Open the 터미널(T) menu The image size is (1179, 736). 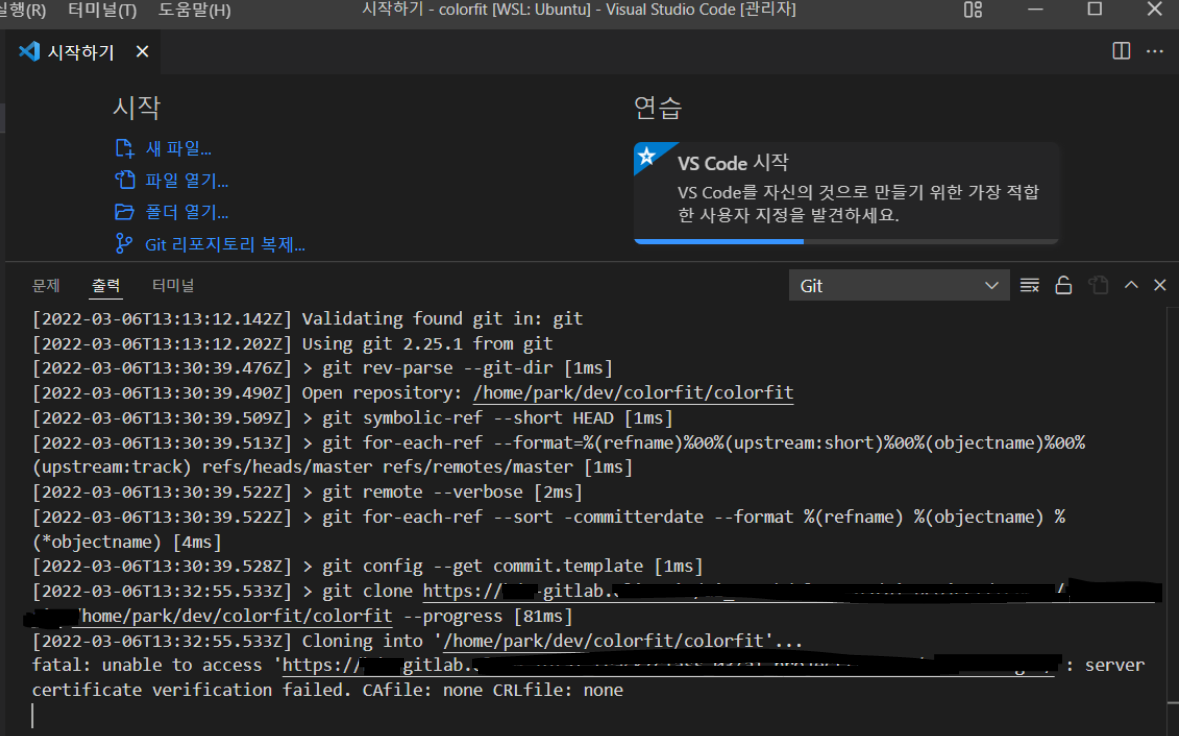102,11
